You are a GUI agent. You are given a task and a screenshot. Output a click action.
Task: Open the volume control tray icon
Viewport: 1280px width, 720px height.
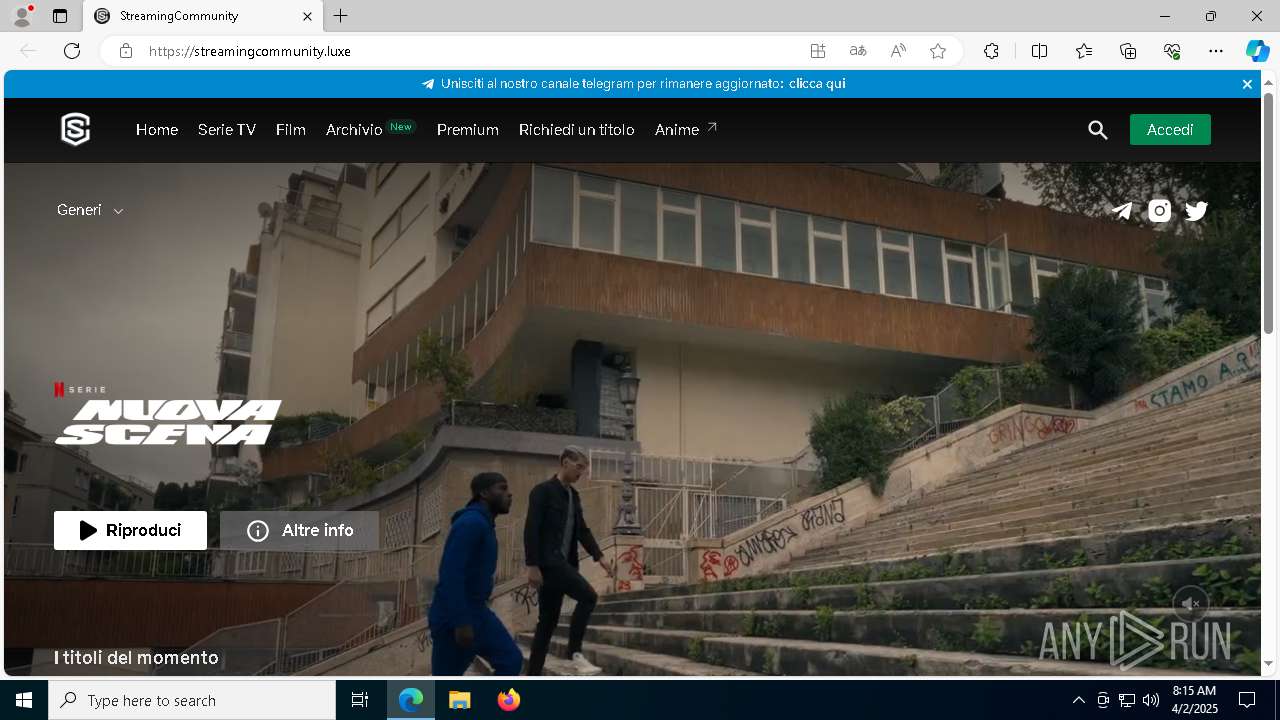pos(1151,700)
